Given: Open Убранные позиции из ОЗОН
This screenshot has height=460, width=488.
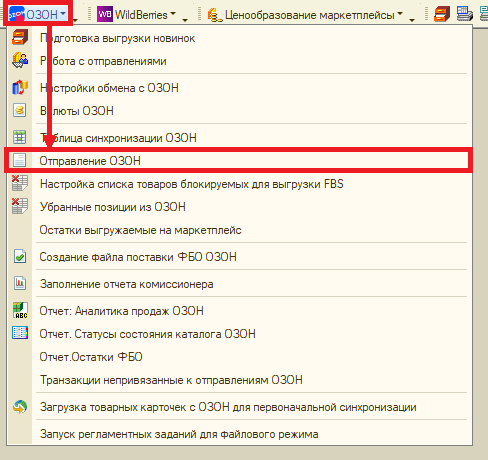Looking at the screenshot, I should pos(240,207).
